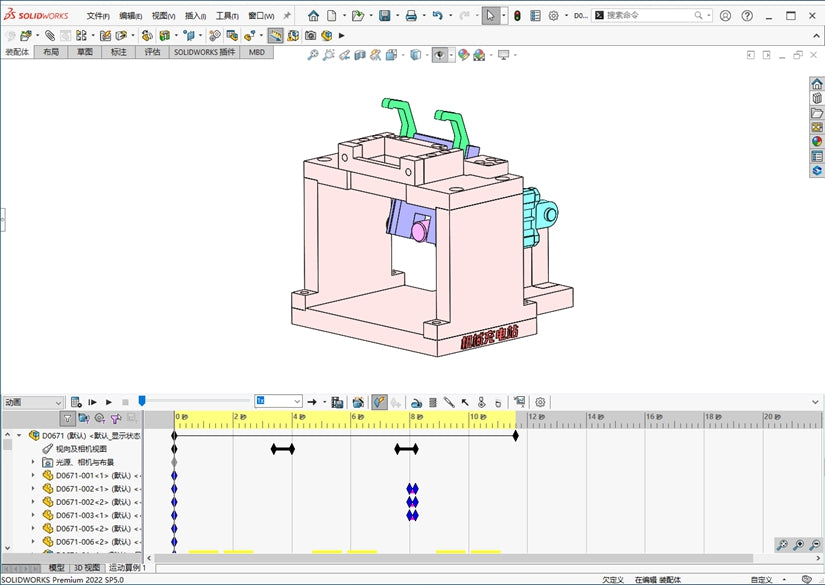Switch to the 草图 tab

[85, 52]
